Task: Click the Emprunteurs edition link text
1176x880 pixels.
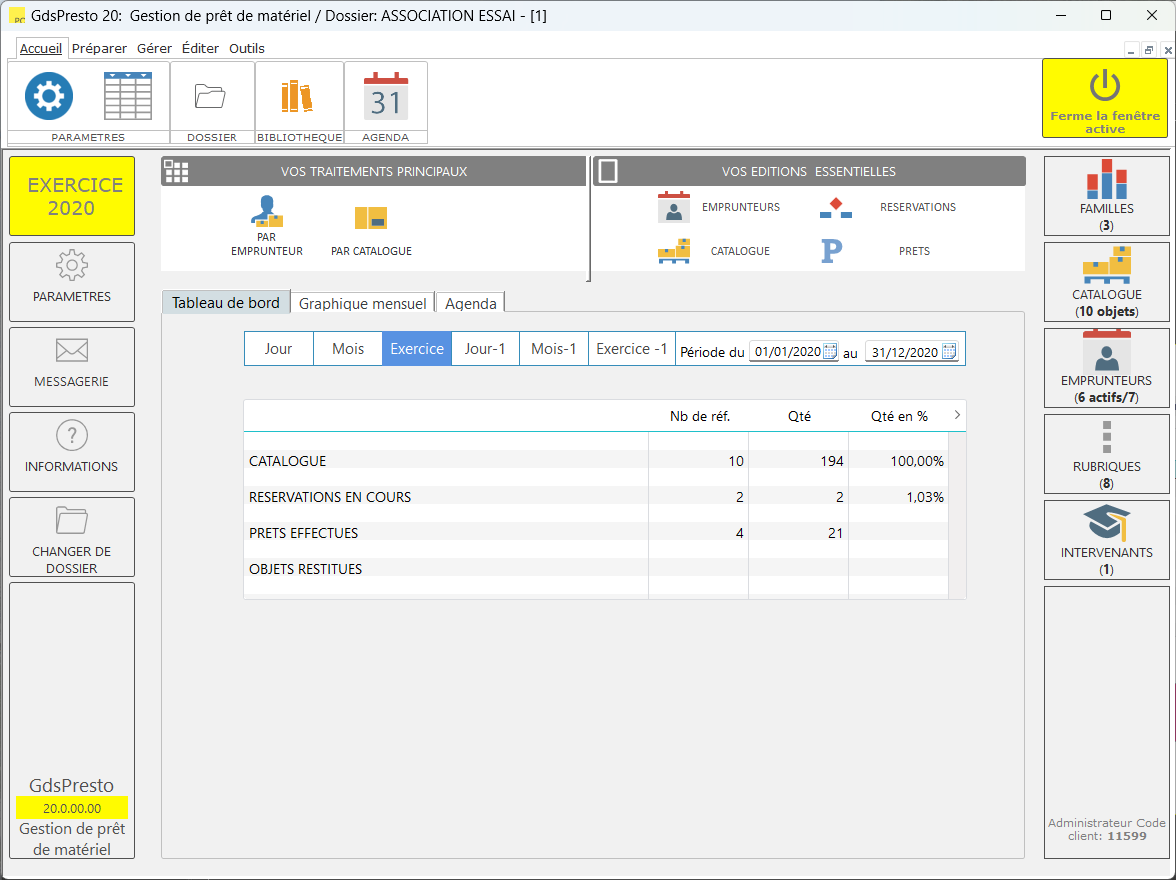Action: pyautogui.click(x=741, y=207)
